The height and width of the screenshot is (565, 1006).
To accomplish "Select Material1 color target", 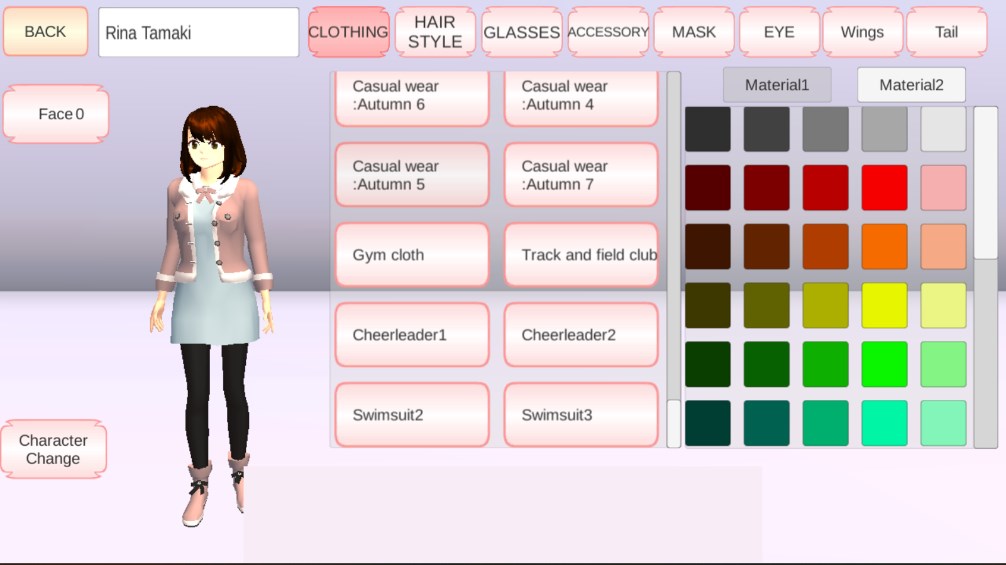I will (777, 85).
